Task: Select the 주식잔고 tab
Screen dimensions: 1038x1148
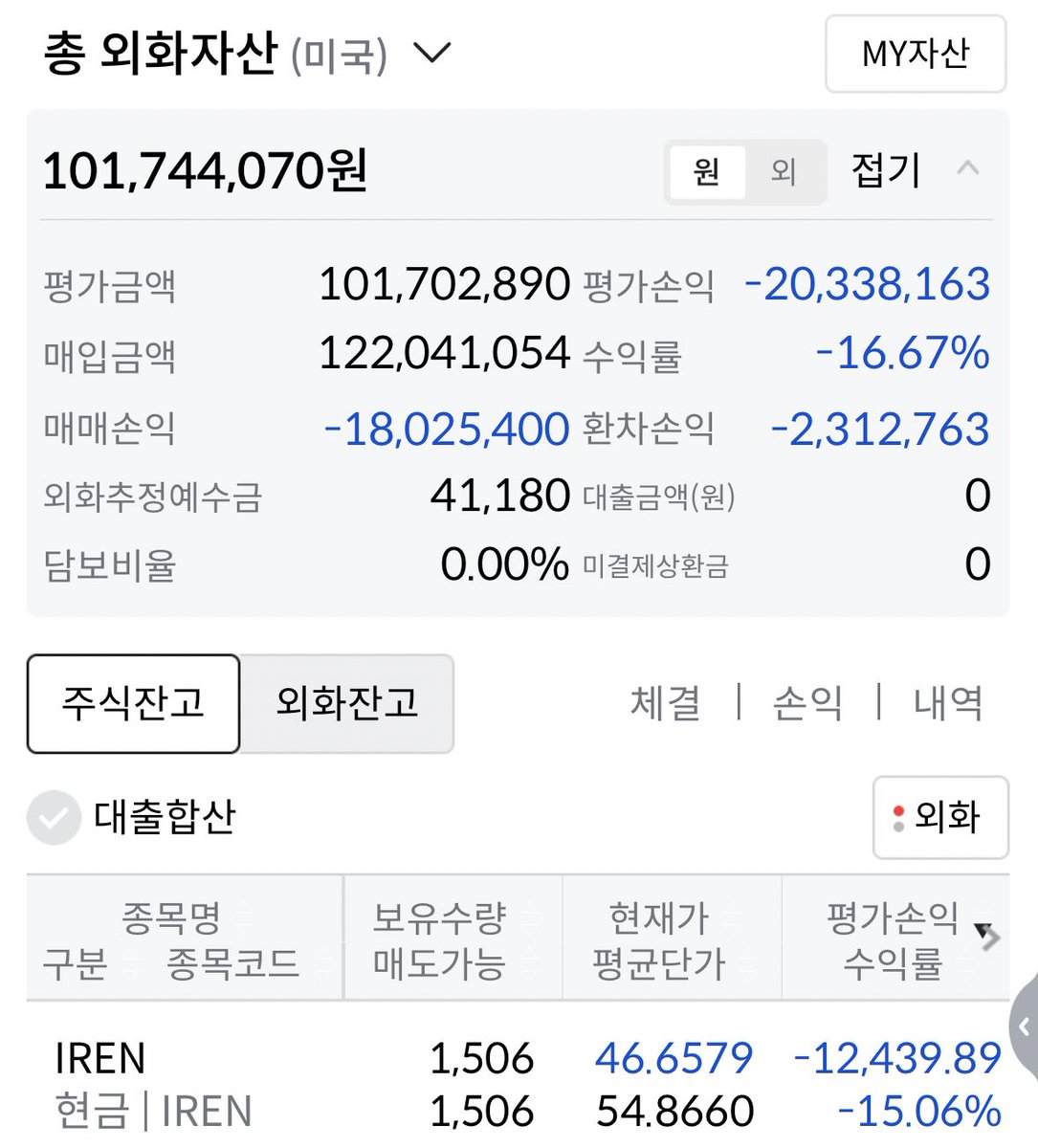Action: point(133,703)
